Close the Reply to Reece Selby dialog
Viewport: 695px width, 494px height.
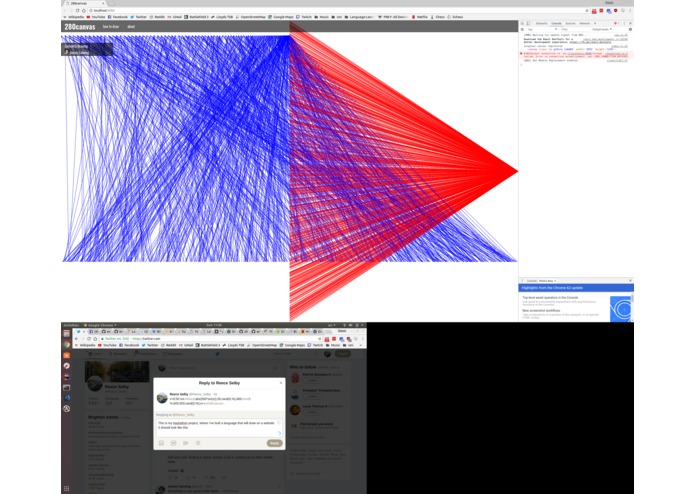tap(281, 383)
